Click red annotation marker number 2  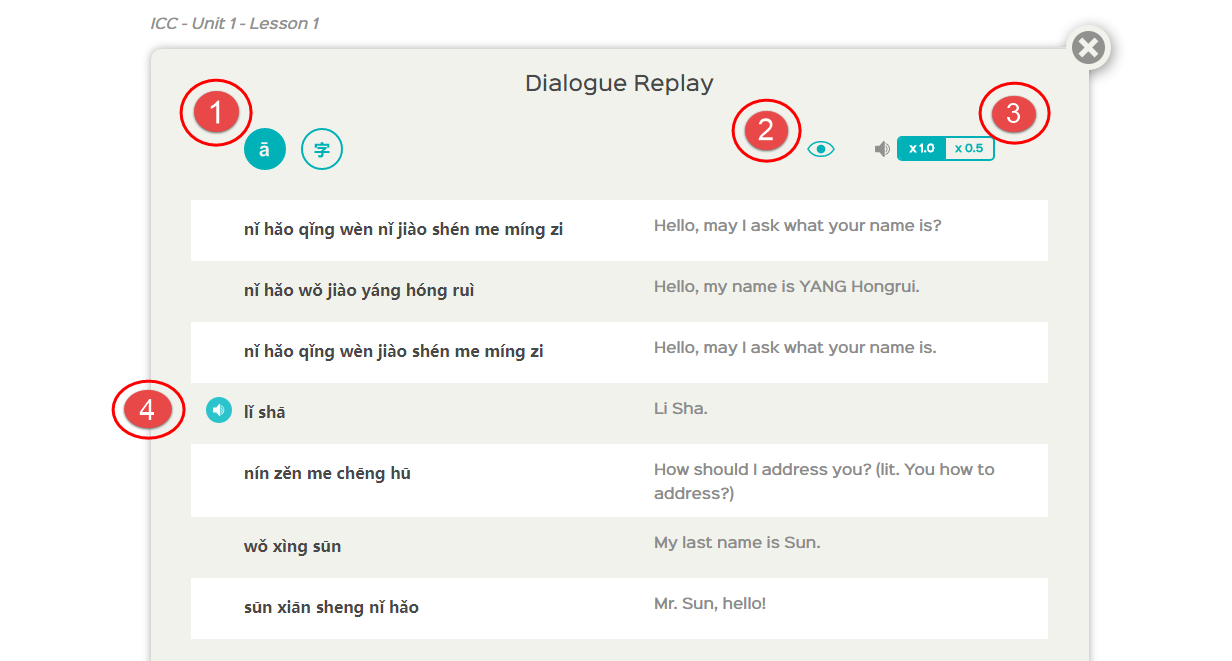coord(766,130)
